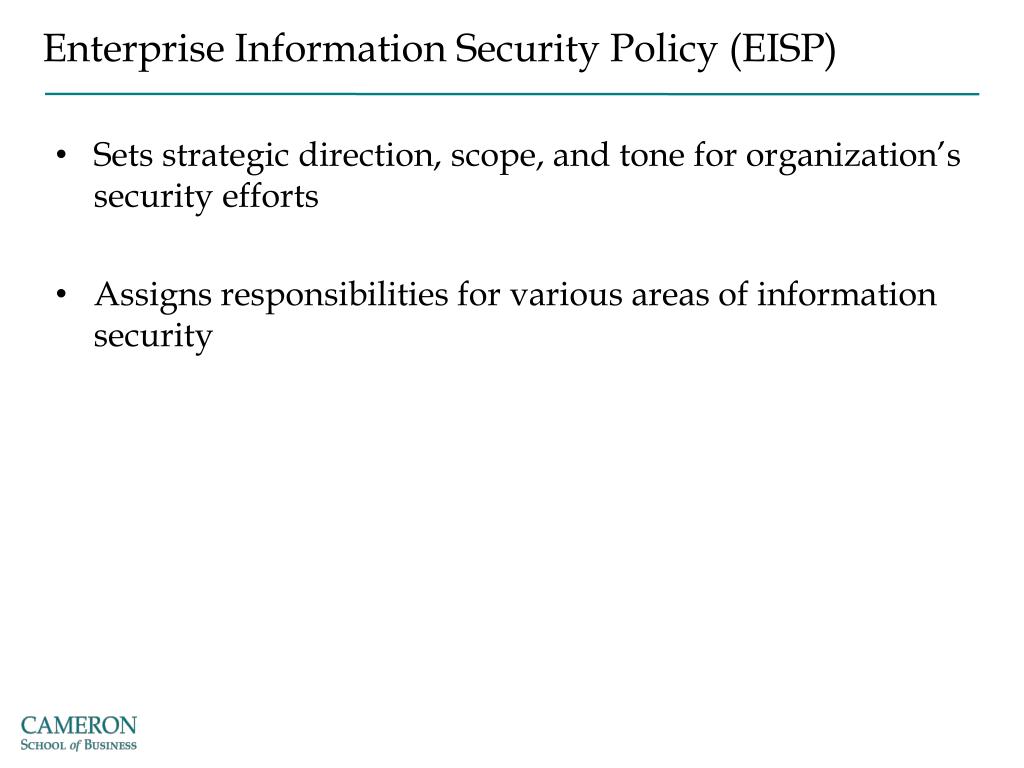1024x768 pixels.
Task: Click the word 'security' ending the second bullet
Action: 153,337
